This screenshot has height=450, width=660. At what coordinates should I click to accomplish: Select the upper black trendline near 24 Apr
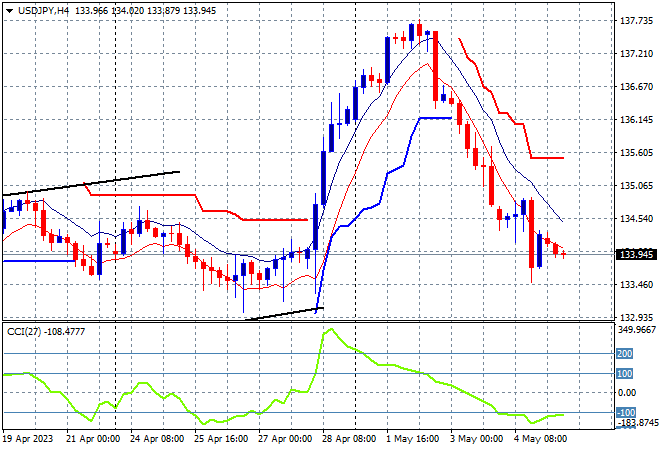click(91, 183)
